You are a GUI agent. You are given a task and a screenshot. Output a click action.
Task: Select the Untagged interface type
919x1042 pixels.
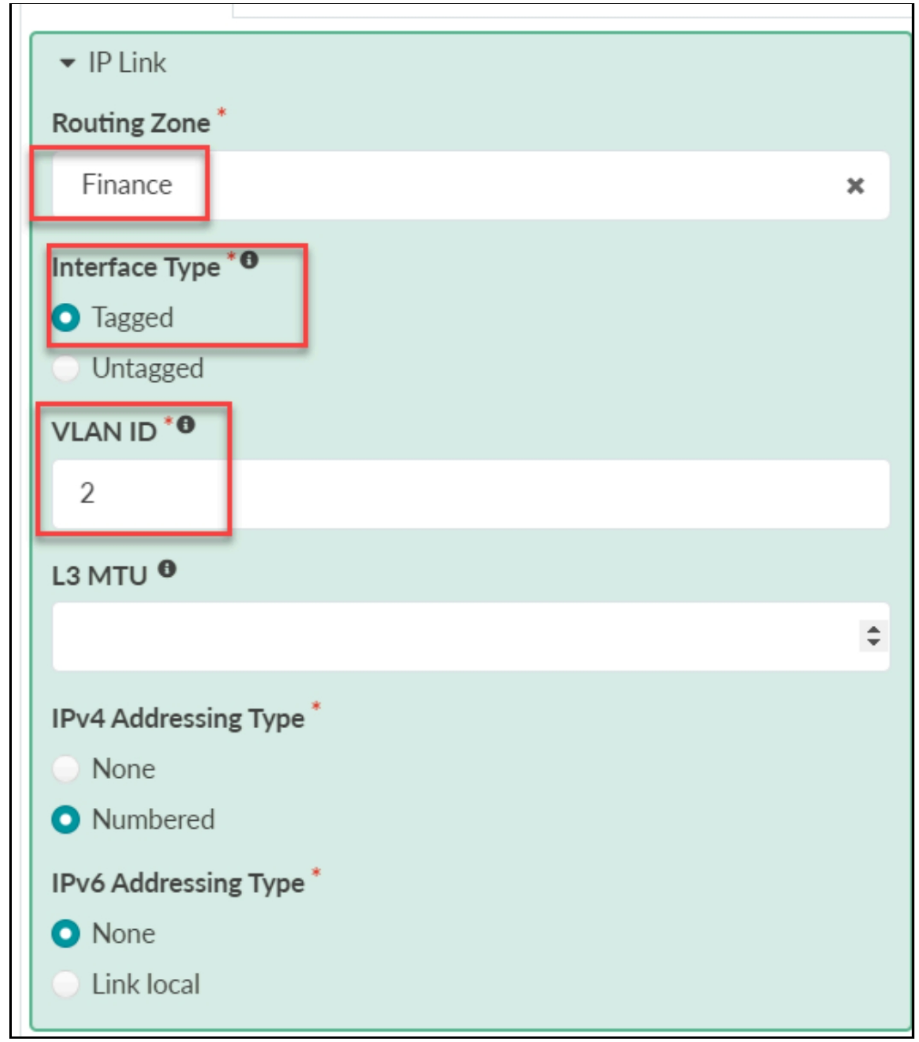67,369
